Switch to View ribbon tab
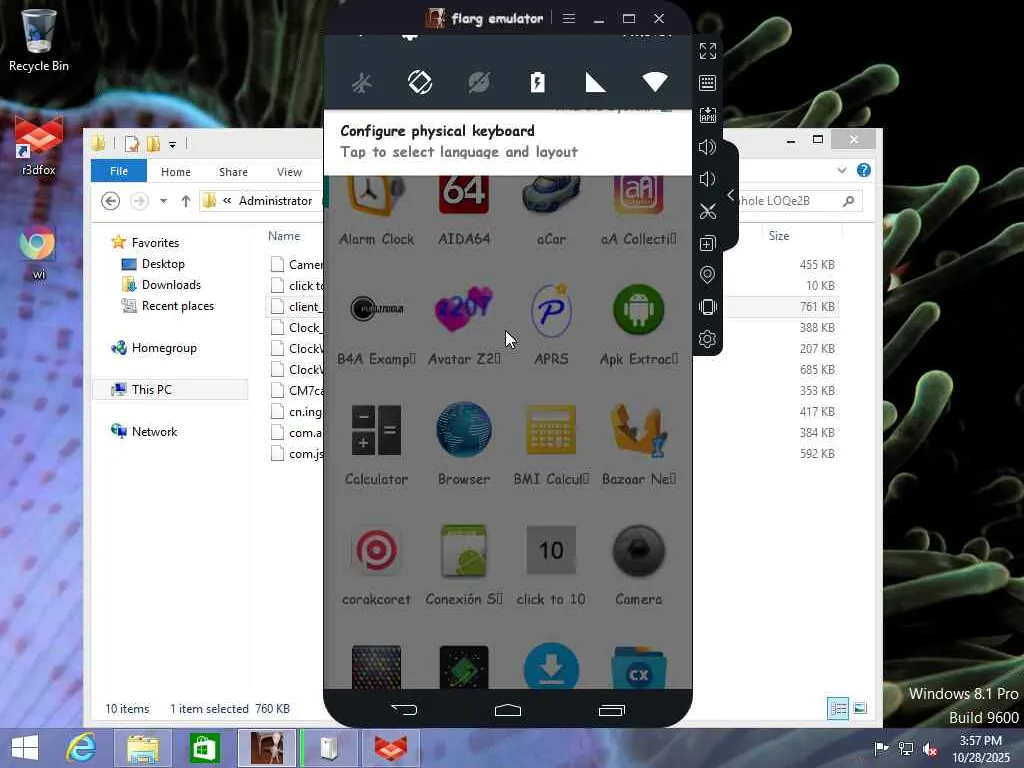This screenshot has width=1024, height=768. click(x=289, y=172)
